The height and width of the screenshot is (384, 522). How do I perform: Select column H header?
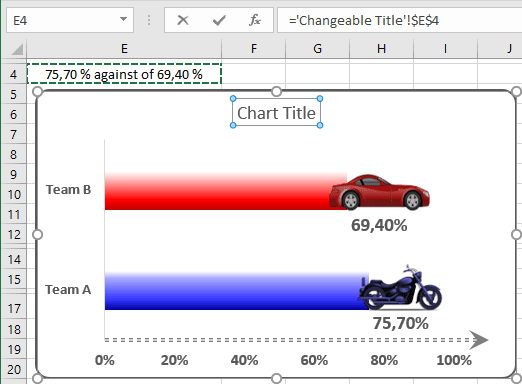tap(381, 49)
